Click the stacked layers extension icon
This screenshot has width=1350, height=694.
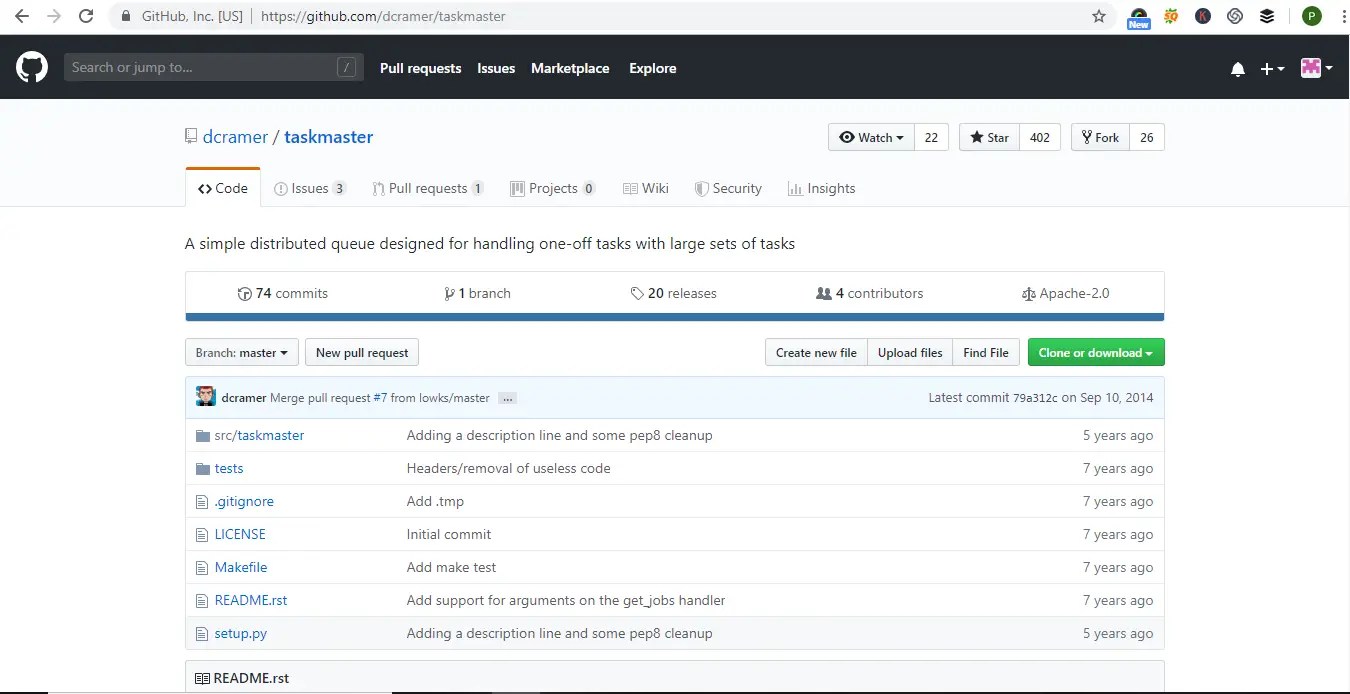click(x=1266, y=15)
